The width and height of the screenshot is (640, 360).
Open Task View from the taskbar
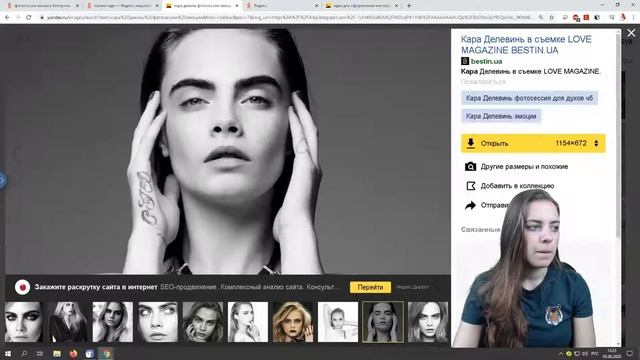pyautogui.click(x=40, y=353)
